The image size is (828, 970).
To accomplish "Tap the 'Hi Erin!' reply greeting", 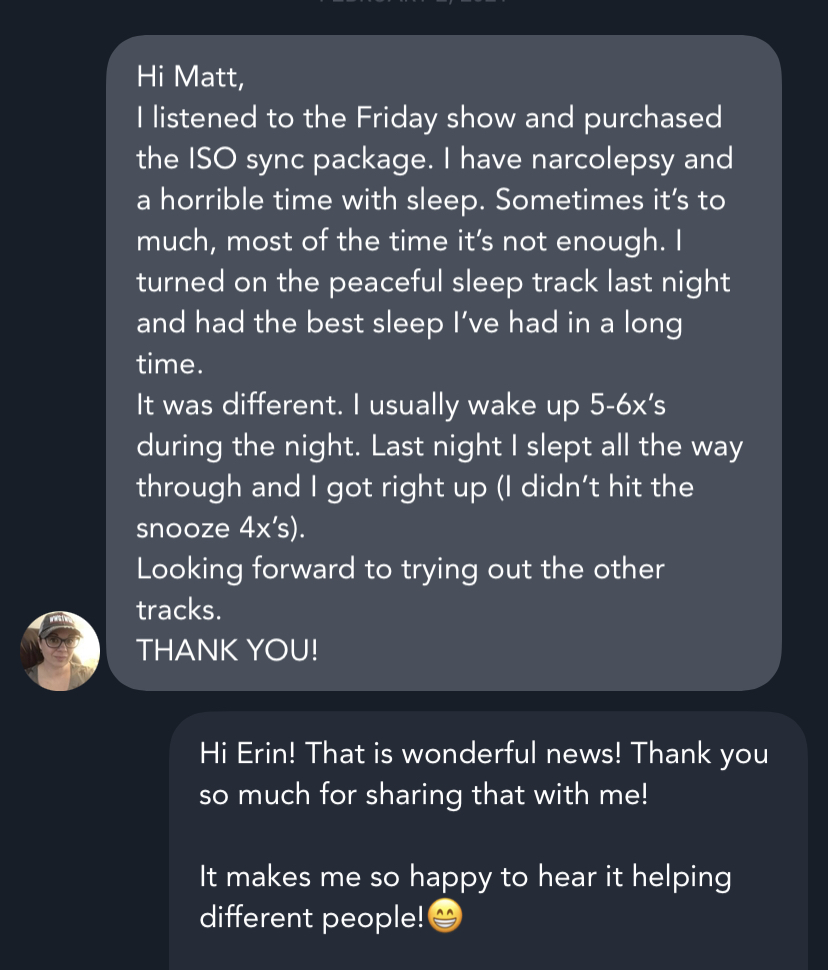I will tap(246, 753).
